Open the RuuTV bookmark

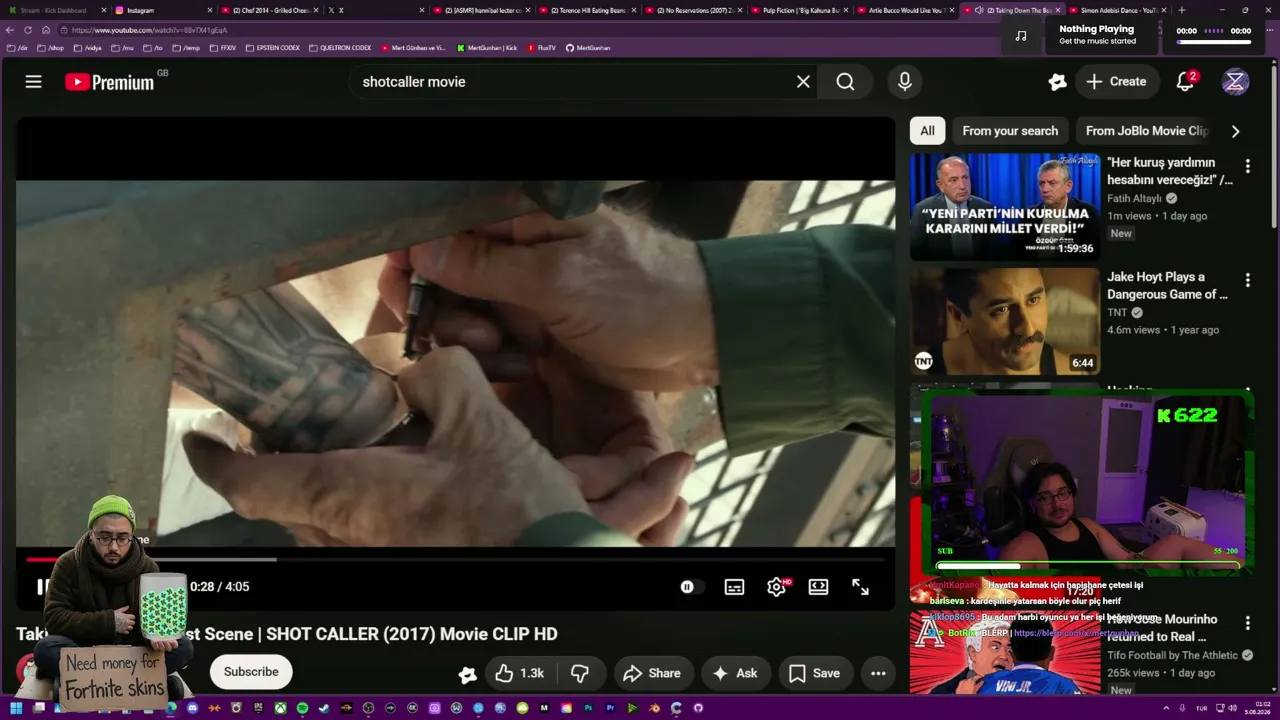(x=541, y=48)
